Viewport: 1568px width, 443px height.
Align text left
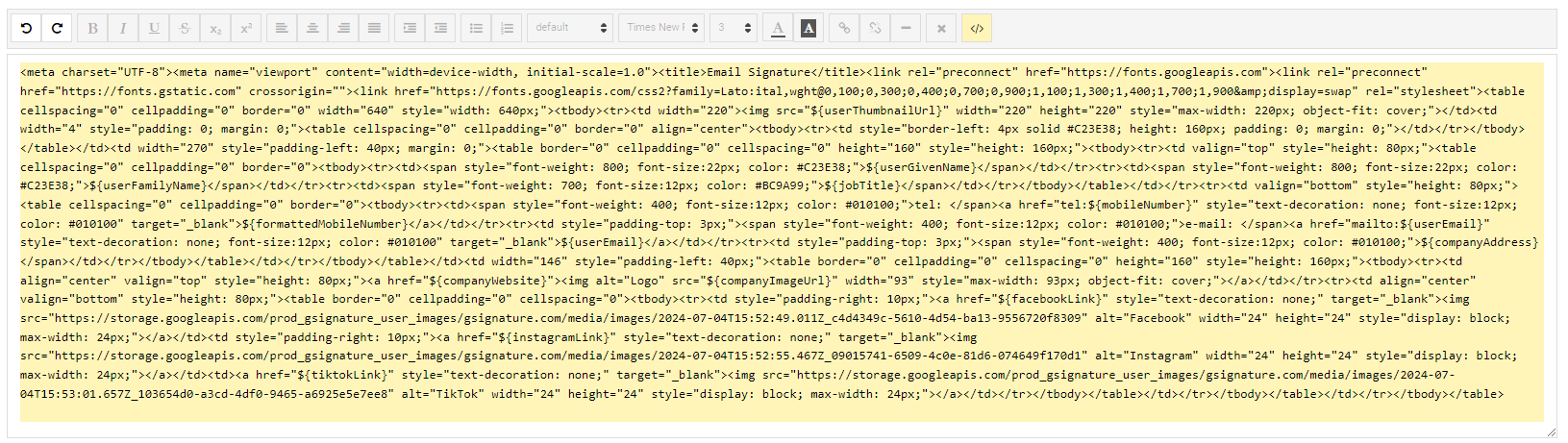282,28
